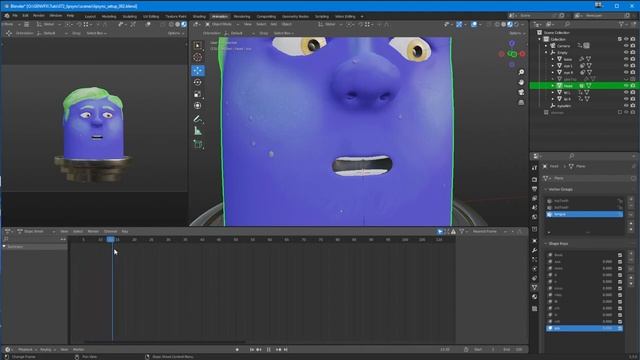
Task: Expand the Camera item in the outliner
Action: 547,46
